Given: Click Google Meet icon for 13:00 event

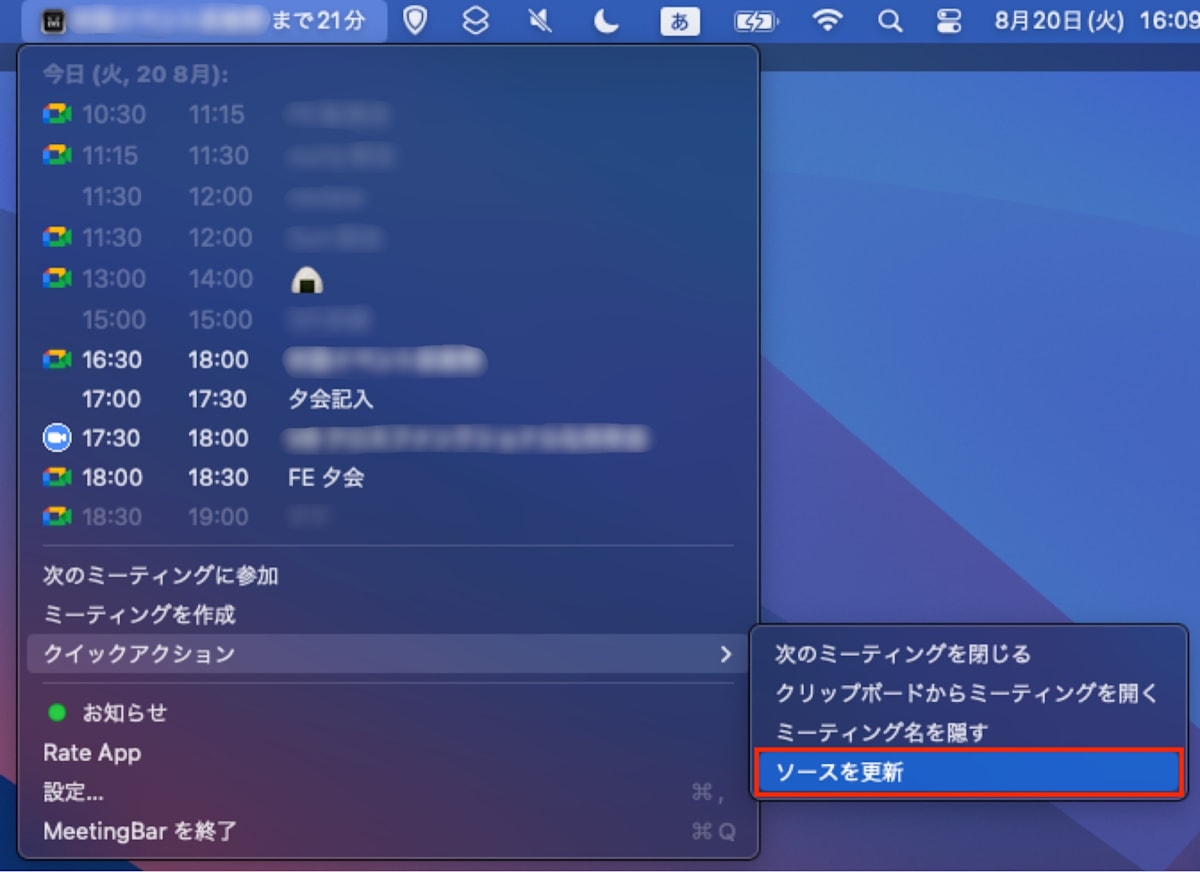Looking at the screenshot, I should tap(57, 278).
